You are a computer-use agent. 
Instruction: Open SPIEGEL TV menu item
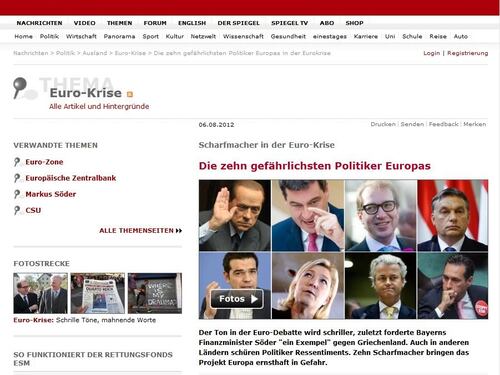point(289,23)
